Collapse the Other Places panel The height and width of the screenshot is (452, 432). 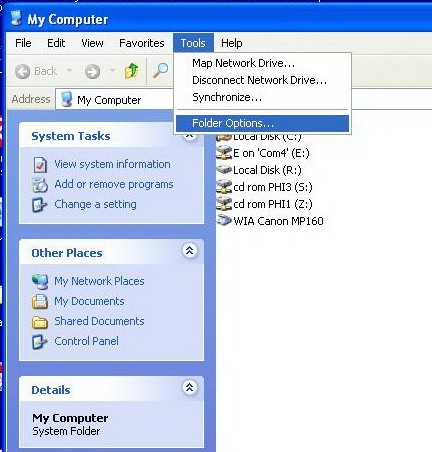pos(190,250)
